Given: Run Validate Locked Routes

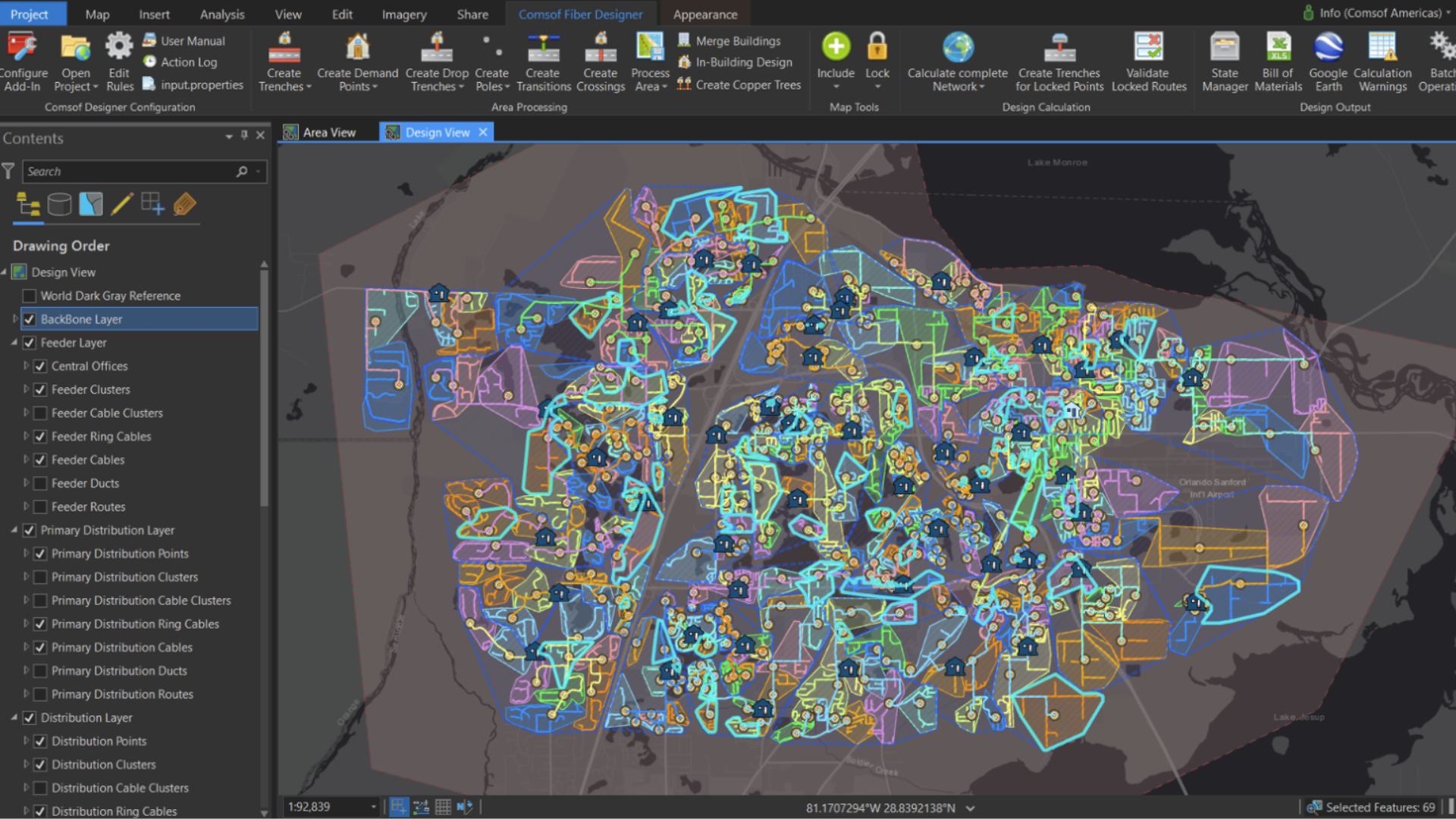Looking at the screenshot, I should [x=1148, y=62].
